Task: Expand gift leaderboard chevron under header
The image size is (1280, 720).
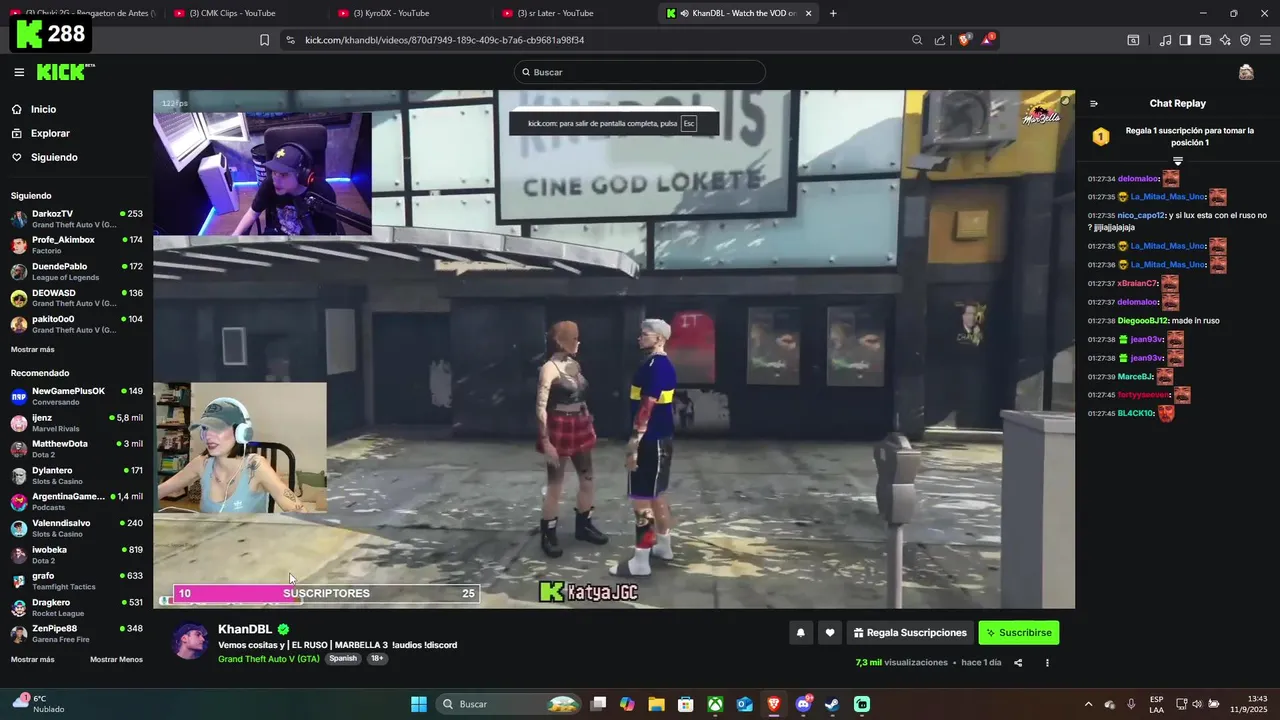Action: (x=1177, y=161)
